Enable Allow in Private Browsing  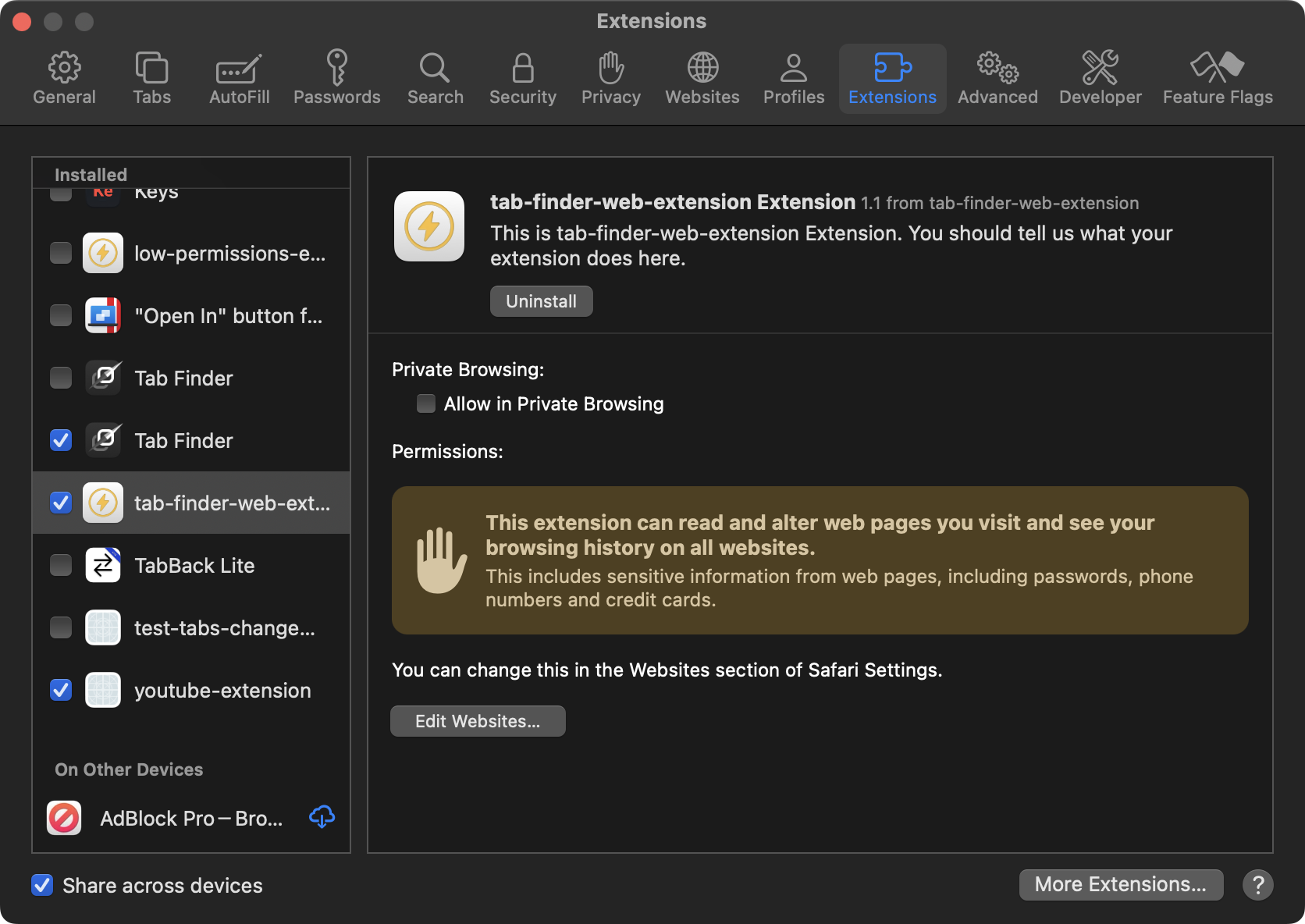pos(426,403)
